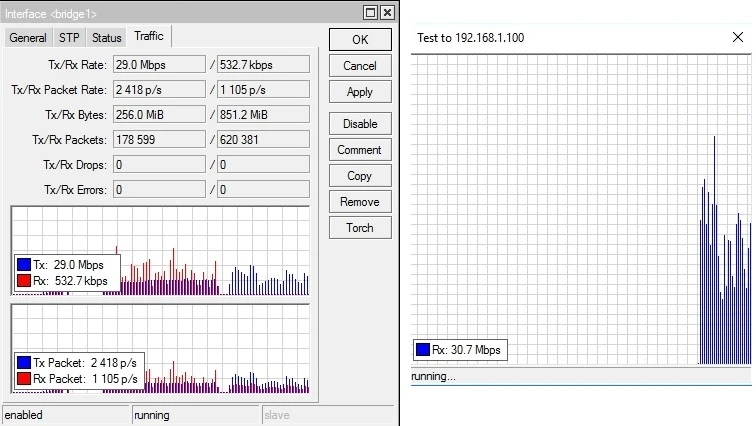Image resolution: width=756 pixels, height=426 pixels.
Task: Click the Traffic tab
Action: pyautogui.click(x=149, y=37)
